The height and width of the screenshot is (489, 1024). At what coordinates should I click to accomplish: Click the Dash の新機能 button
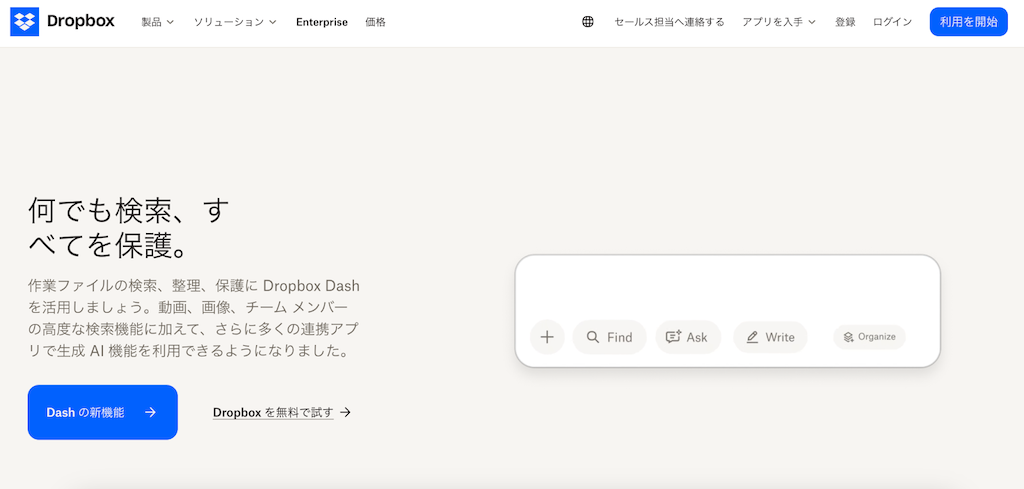tap(103, 412)
